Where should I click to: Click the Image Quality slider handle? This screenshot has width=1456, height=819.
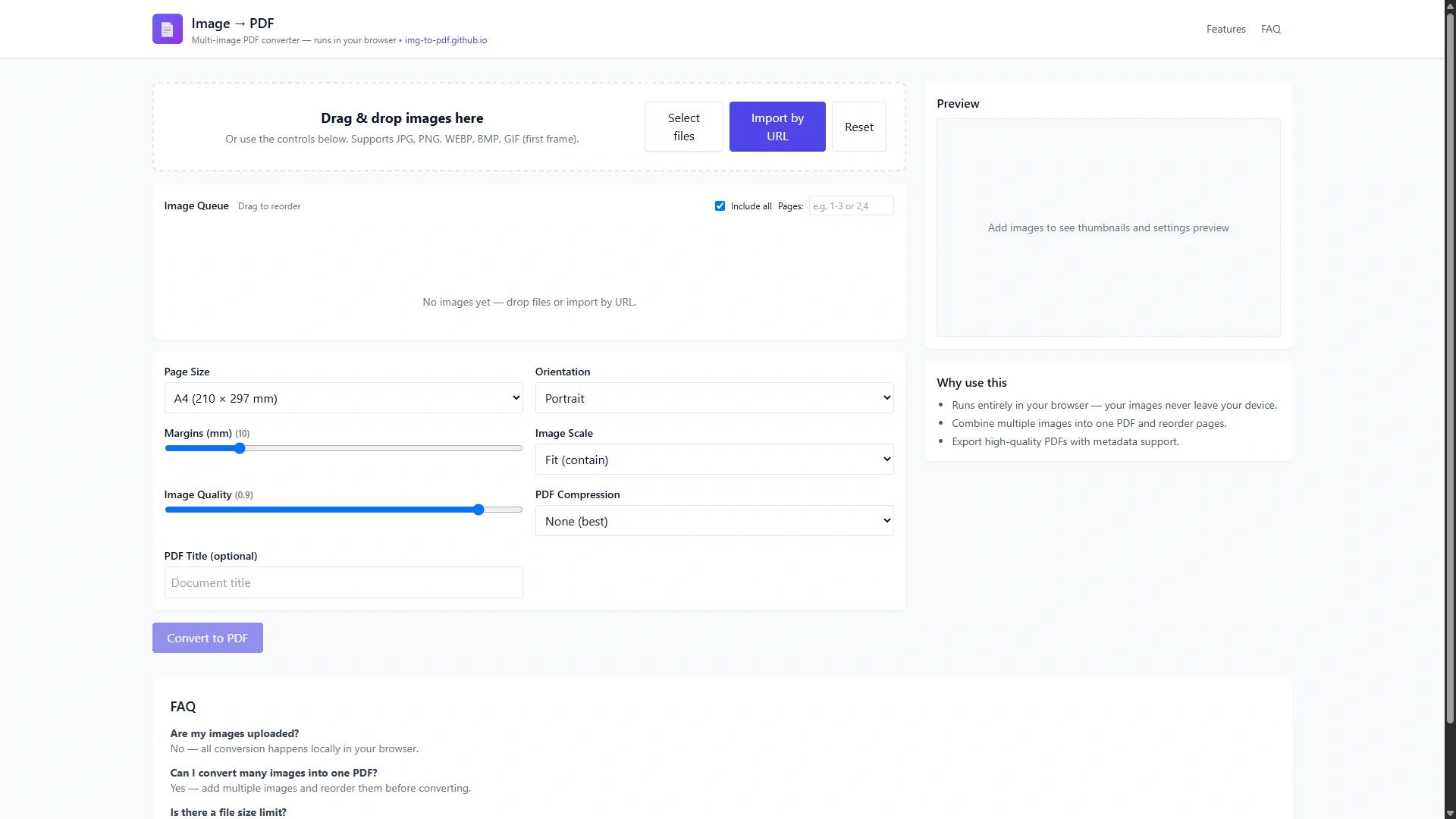tap(479, 510)
